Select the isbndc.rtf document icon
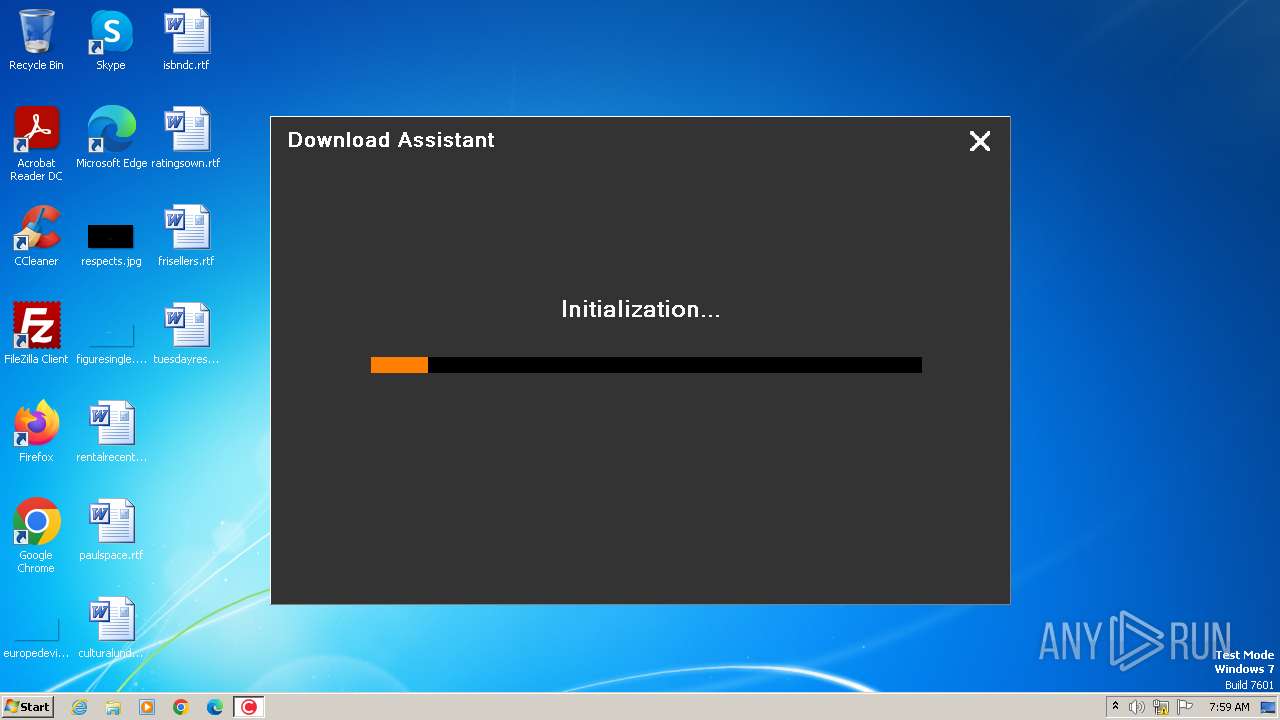1280x720 pixels. 186,41
